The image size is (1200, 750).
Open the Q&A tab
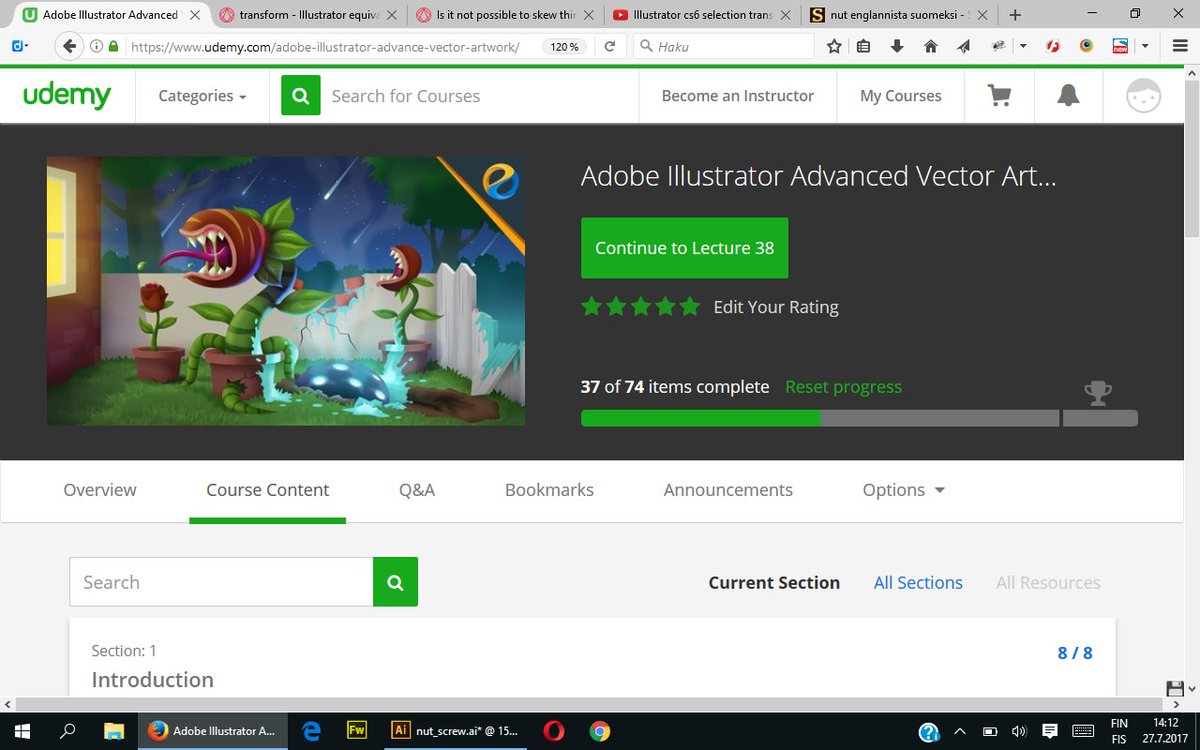(x=417, y=490)
